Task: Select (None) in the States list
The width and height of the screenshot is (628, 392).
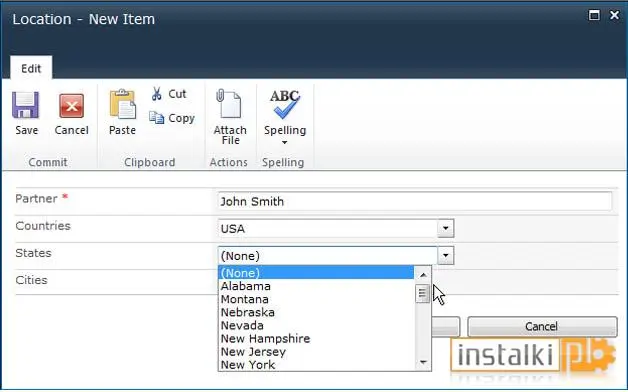Action: (x=316, y=273)
